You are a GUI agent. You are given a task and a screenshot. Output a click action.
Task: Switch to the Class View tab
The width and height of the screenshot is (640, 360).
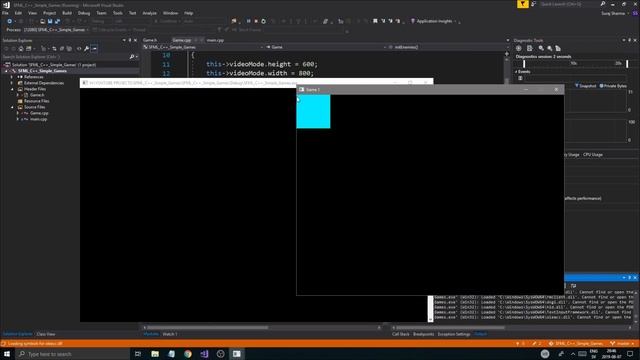point(46,334)
